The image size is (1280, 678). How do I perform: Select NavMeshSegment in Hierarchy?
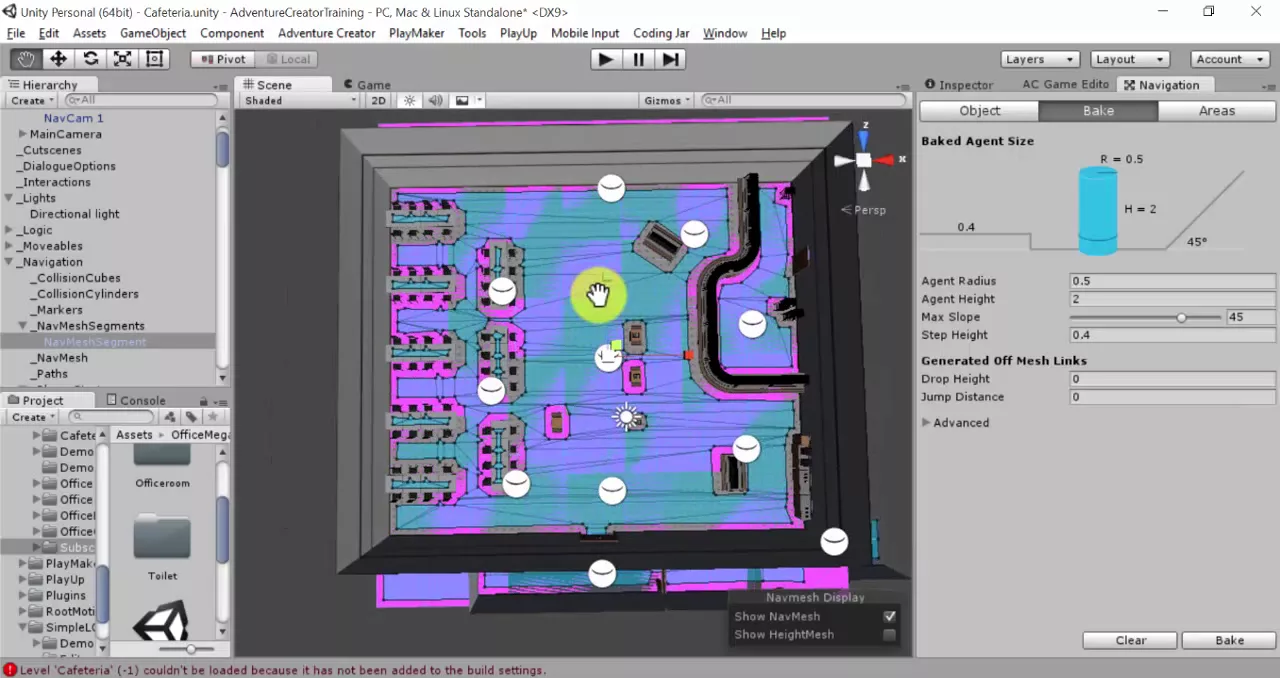[95, 342]
